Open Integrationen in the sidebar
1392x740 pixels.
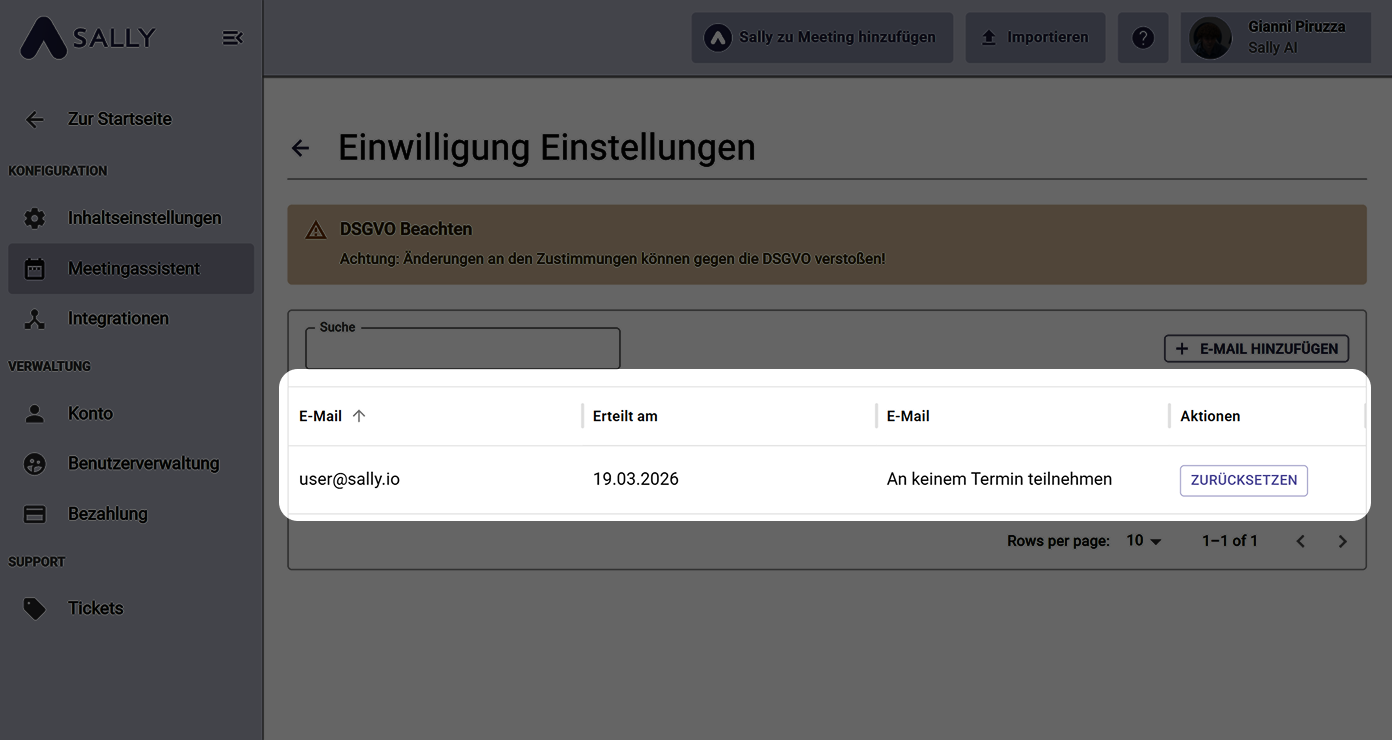118,319
